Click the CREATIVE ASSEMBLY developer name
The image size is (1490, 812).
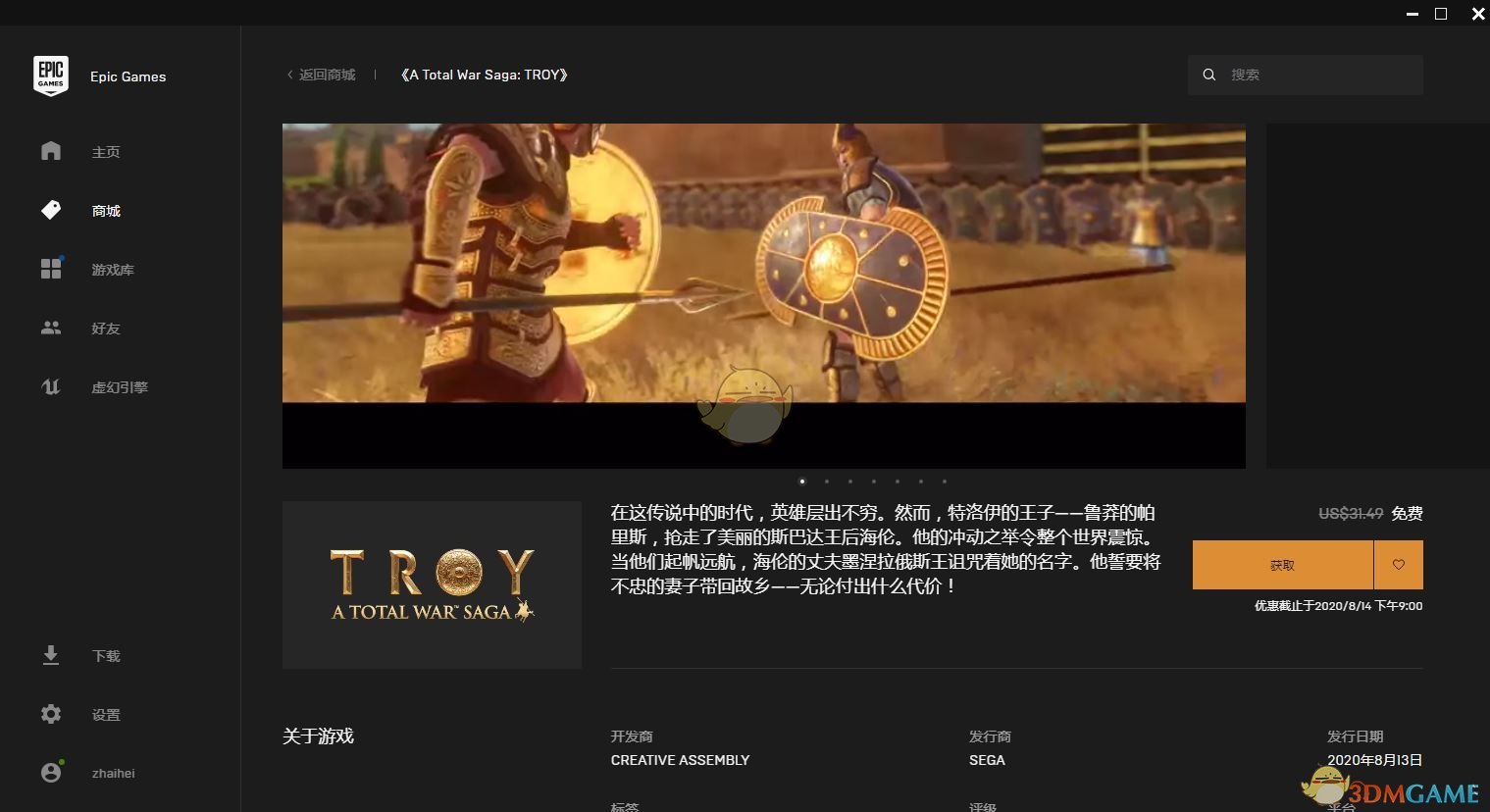[x=680, y=760]
